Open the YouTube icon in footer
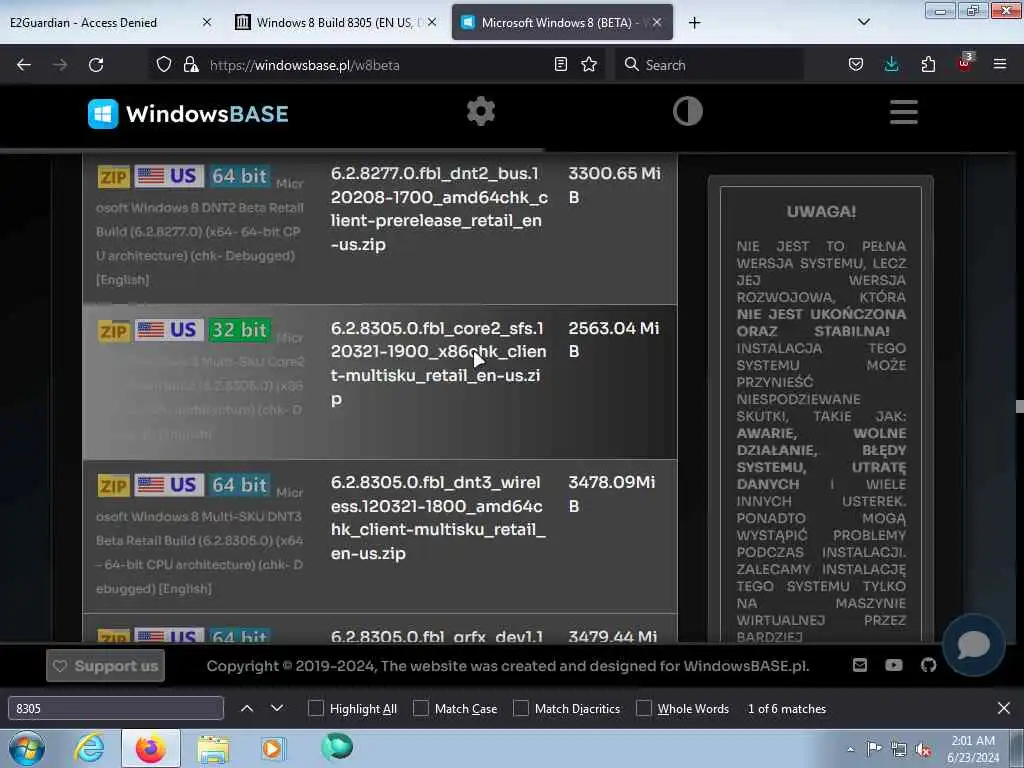The width and height of the screenshot is (1024, 768). click(894, 665)
